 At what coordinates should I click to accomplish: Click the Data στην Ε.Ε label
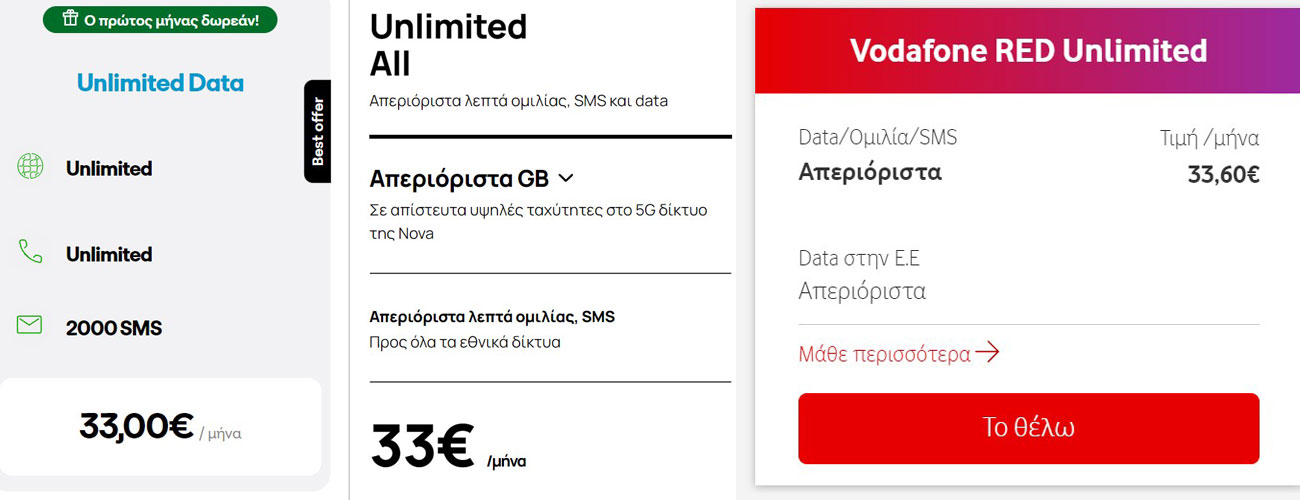click(859, 258)
